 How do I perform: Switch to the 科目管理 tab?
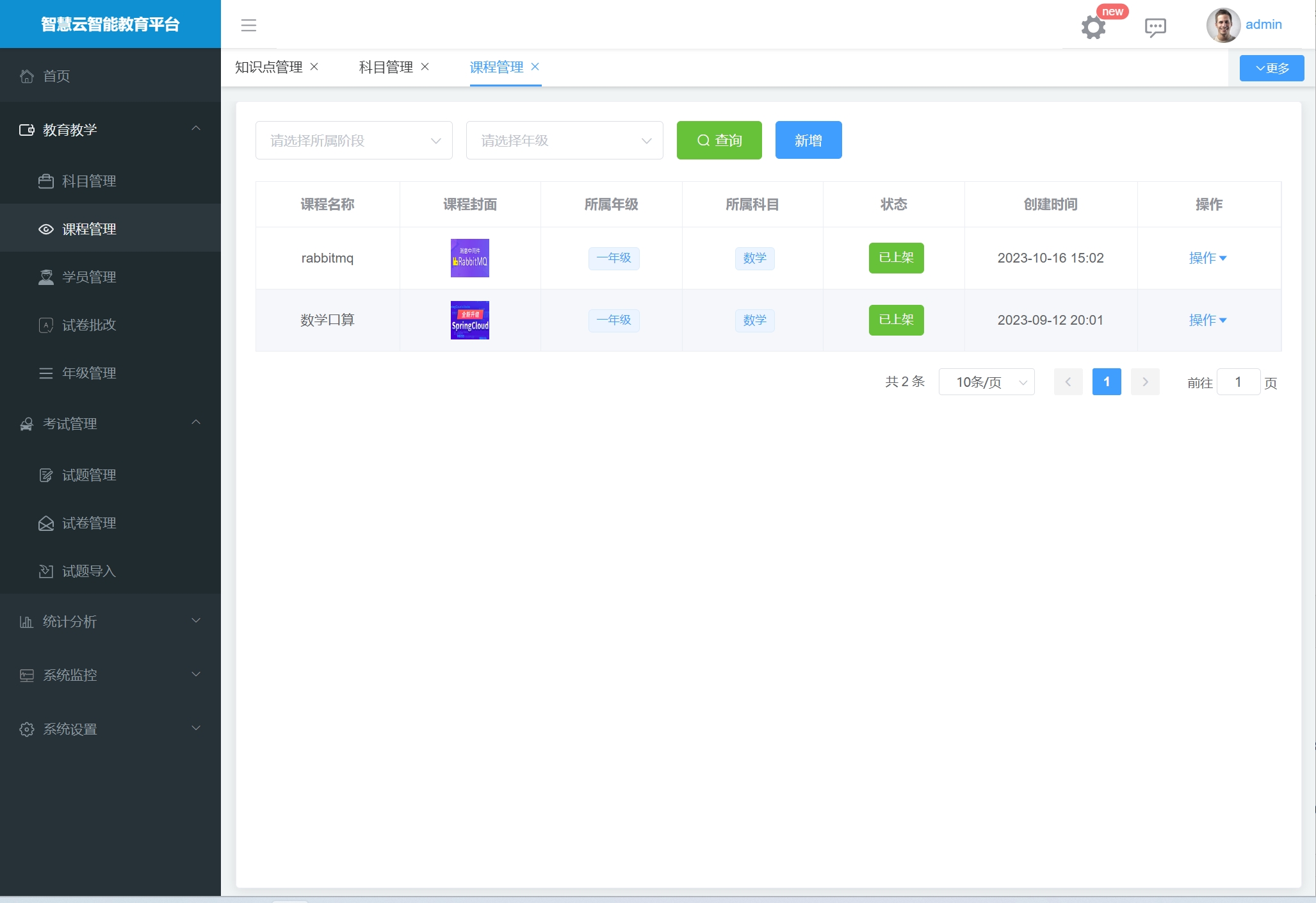pyautogui.click(x=386, y=67)
